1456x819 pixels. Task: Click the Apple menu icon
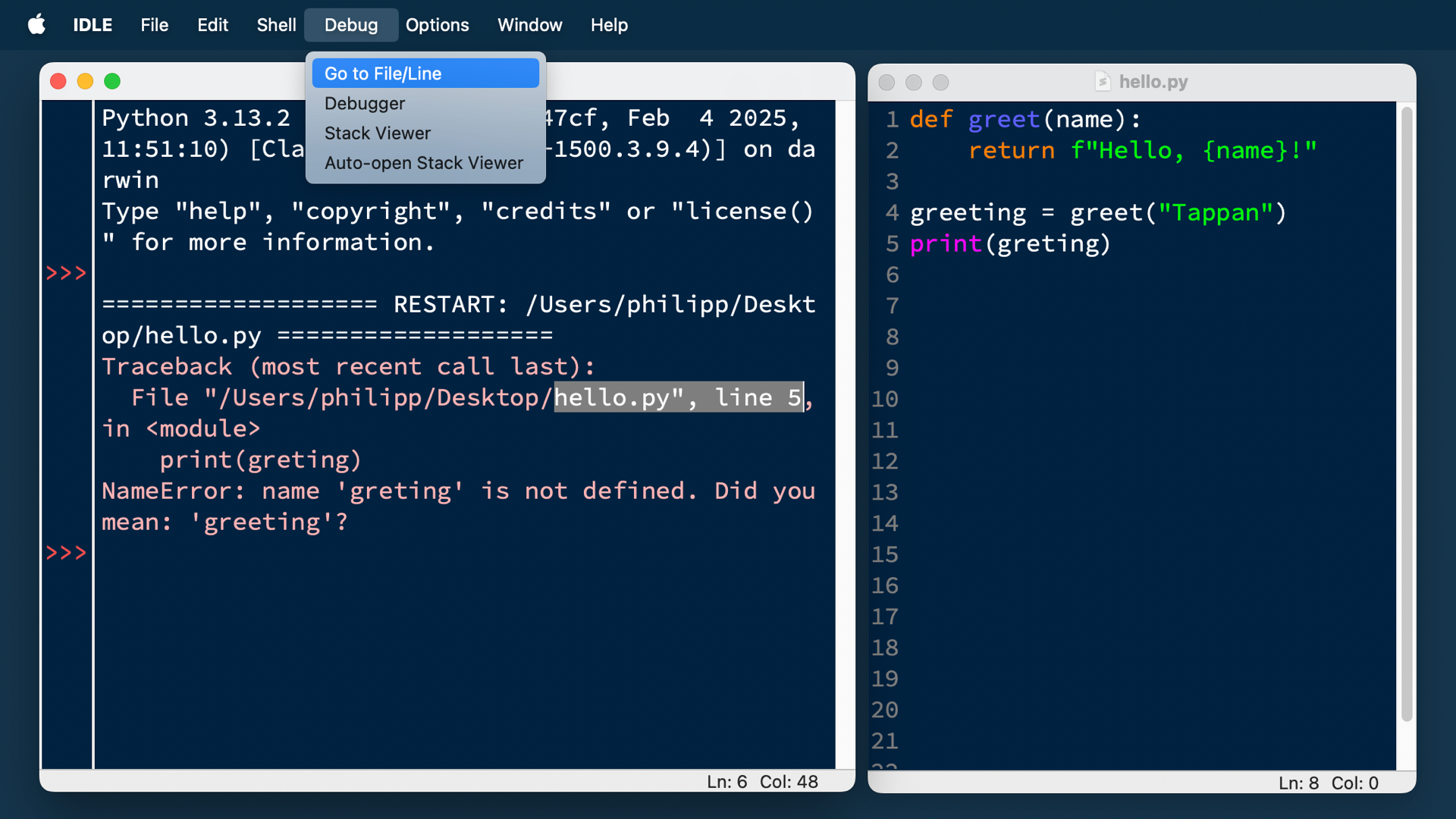(36, 25)
